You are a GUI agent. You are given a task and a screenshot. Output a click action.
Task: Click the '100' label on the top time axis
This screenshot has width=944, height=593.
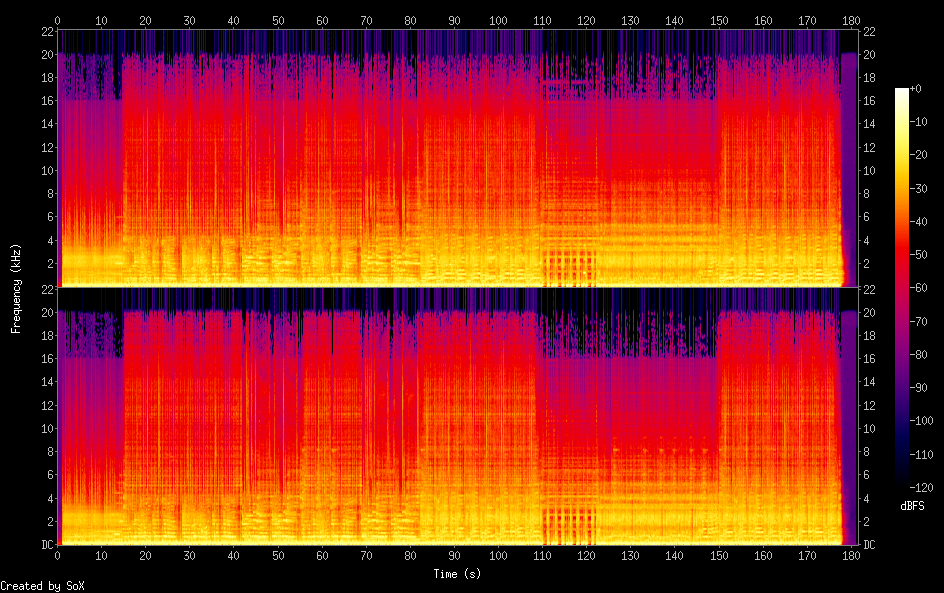click(x=498, y=20)
